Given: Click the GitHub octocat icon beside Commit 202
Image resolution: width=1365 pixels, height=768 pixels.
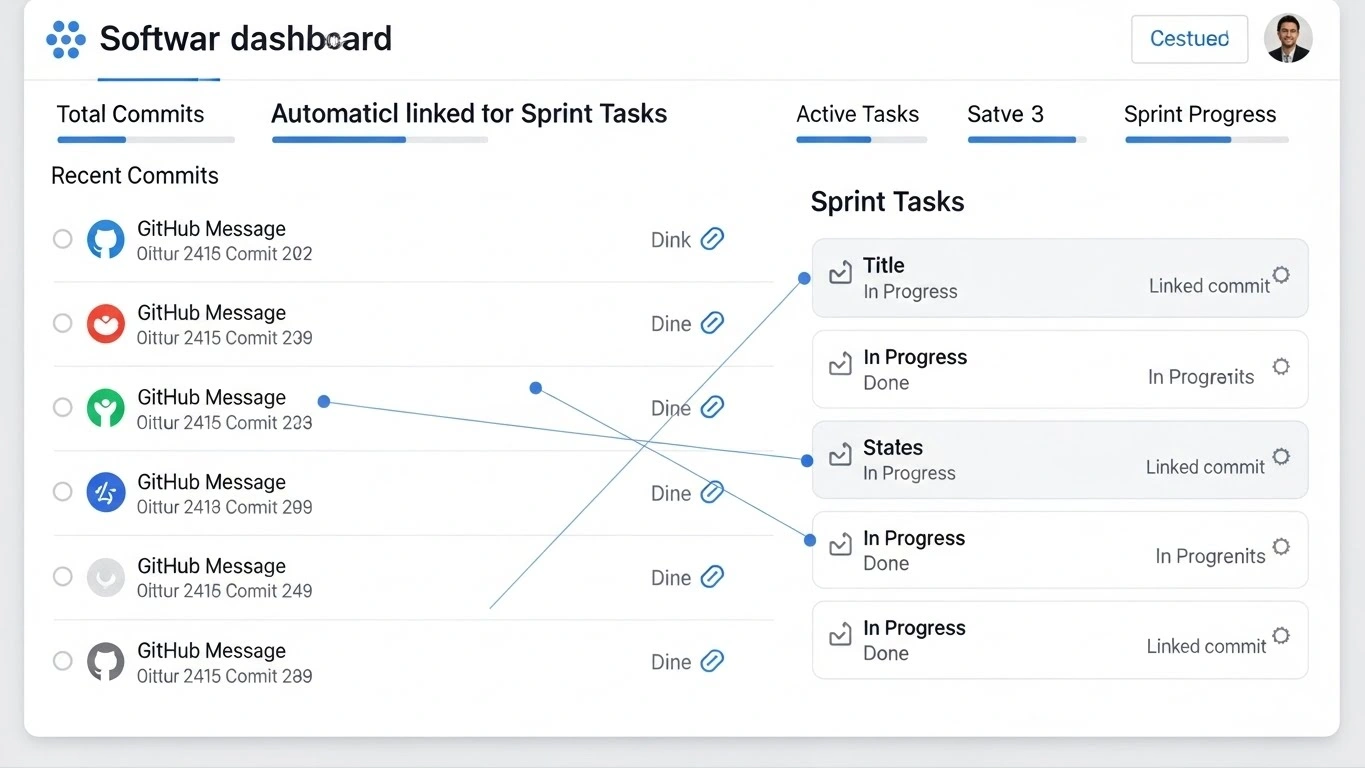Looking at the screenshot, I should (105, 239).
